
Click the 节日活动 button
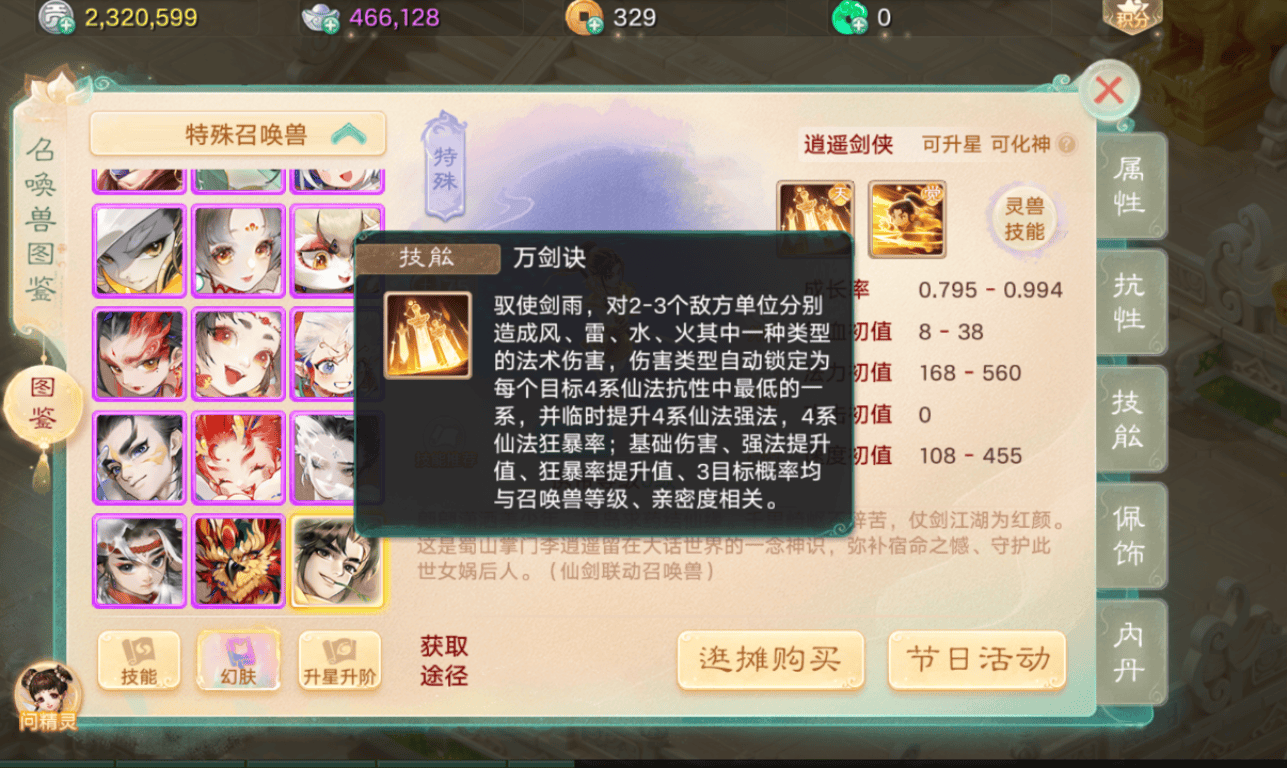(977, 660)
